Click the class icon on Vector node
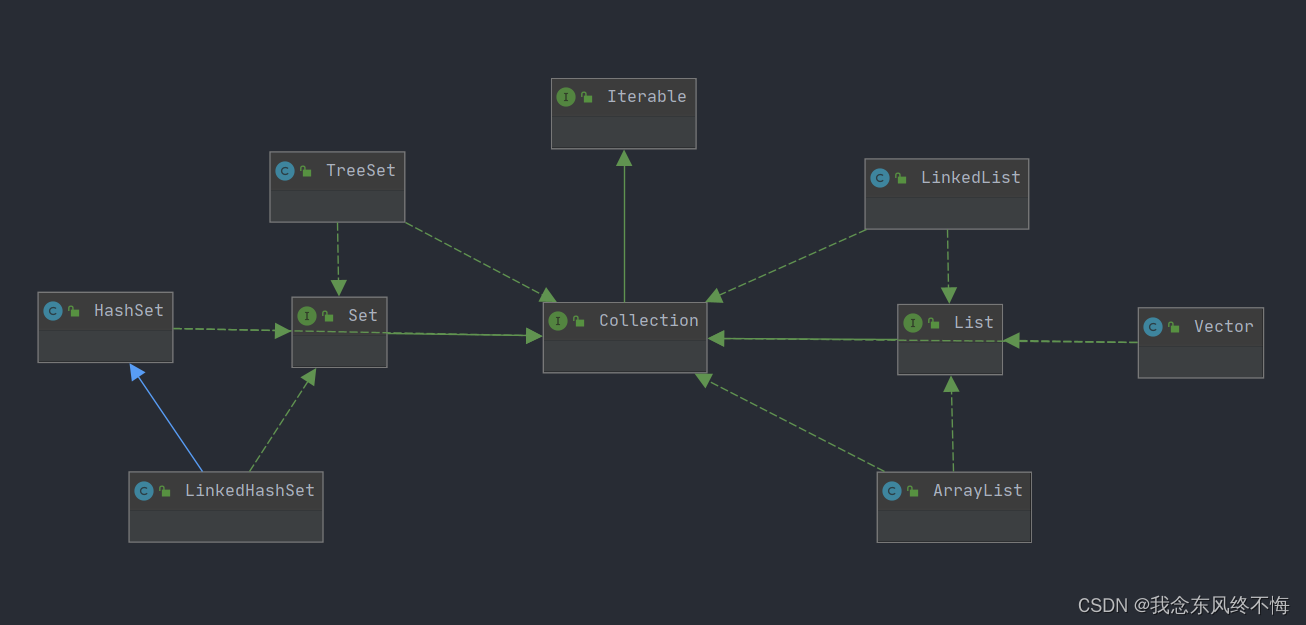1306x625 pixels. pyautogui.click(x=1153, y=326)
